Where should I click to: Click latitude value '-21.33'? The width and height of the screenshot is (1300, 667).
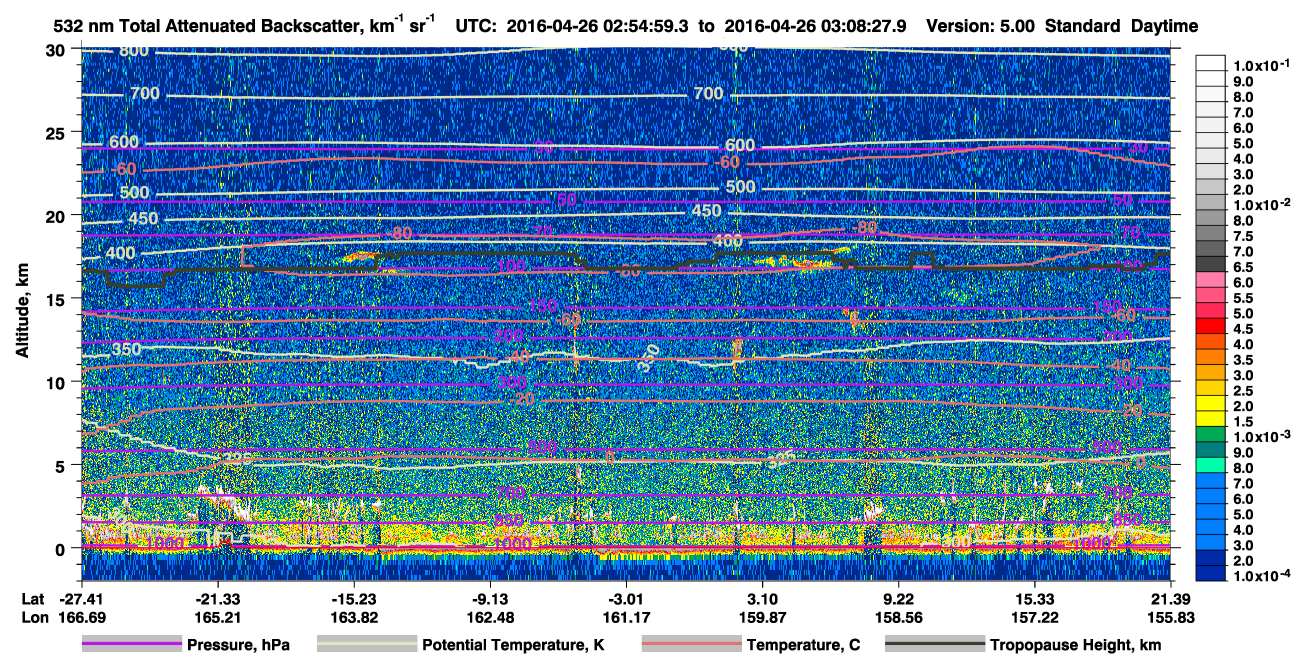(x=218, y=597)
